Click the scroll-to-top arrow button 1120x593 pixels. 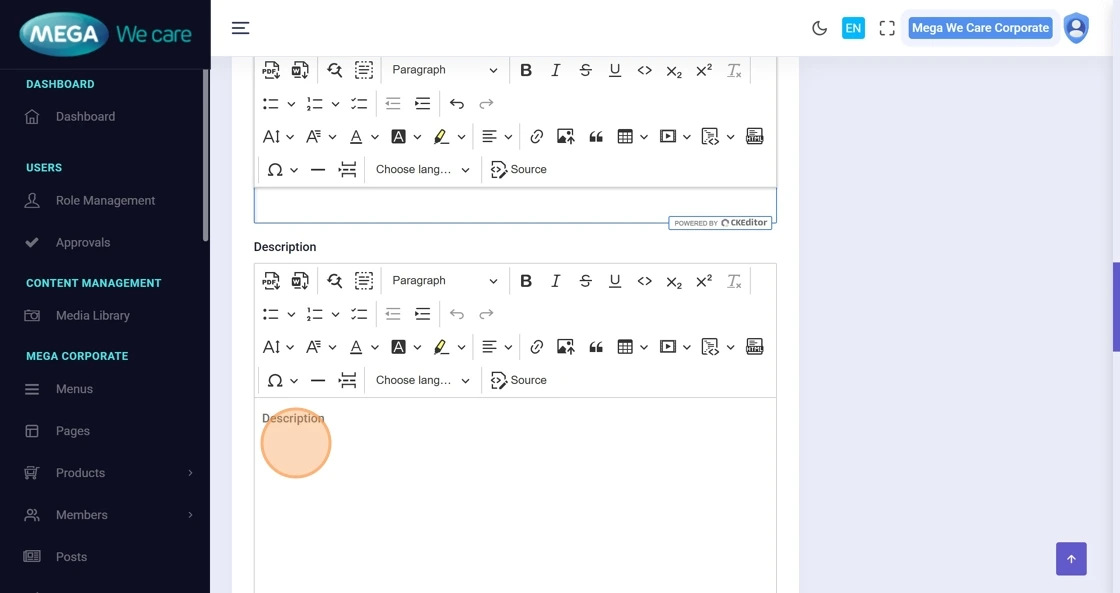(1071, 559)
